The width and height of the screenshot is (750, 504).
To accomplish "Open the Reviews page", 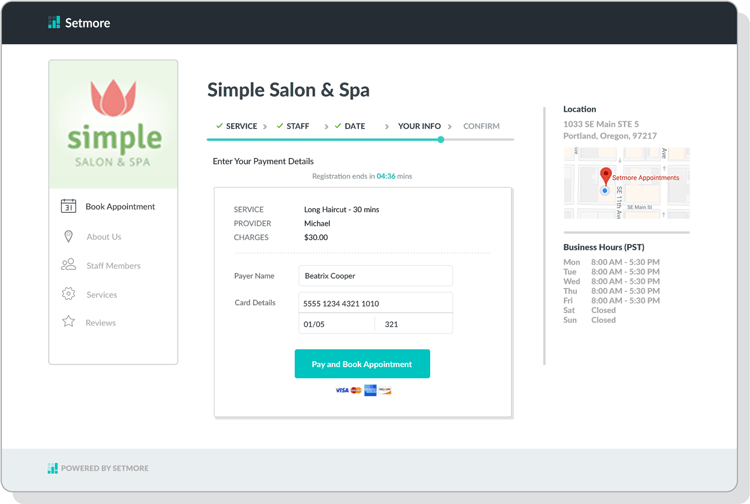I will click(x=100, y=323).
